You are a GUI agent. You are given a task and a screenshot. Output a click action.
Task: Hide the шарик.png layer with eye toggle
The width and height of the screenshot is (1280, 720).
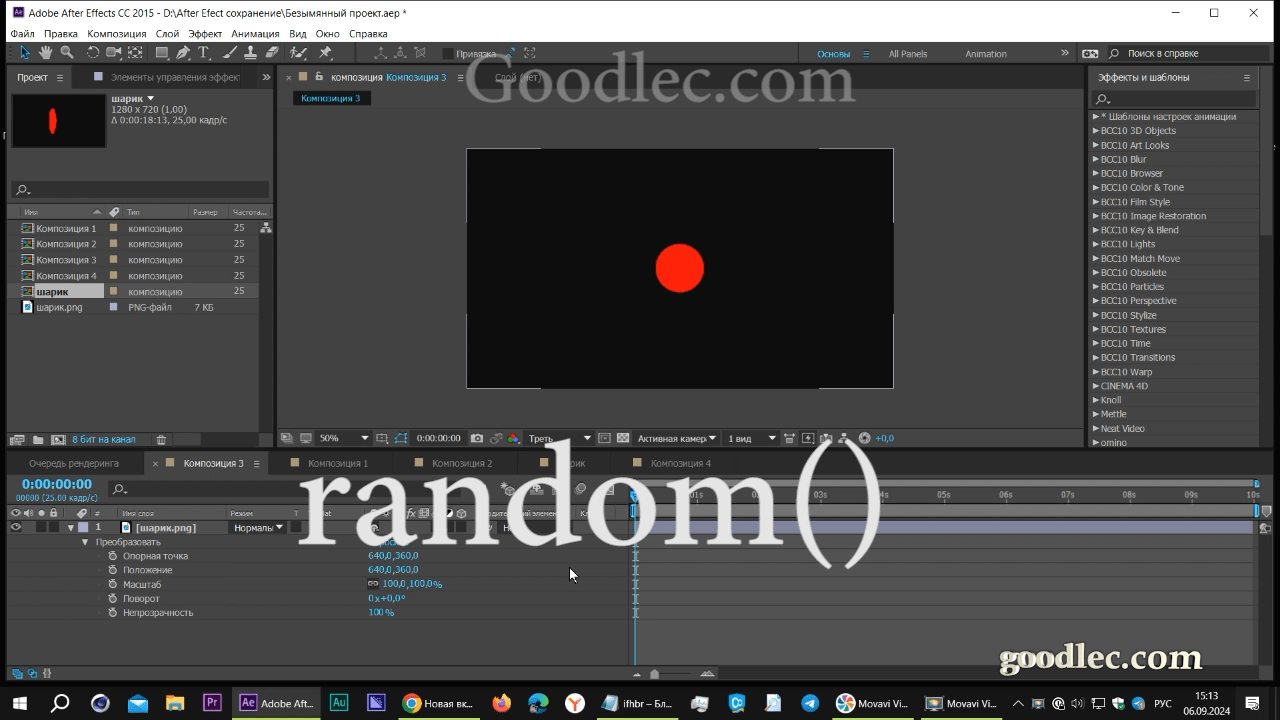pos(15,527)
